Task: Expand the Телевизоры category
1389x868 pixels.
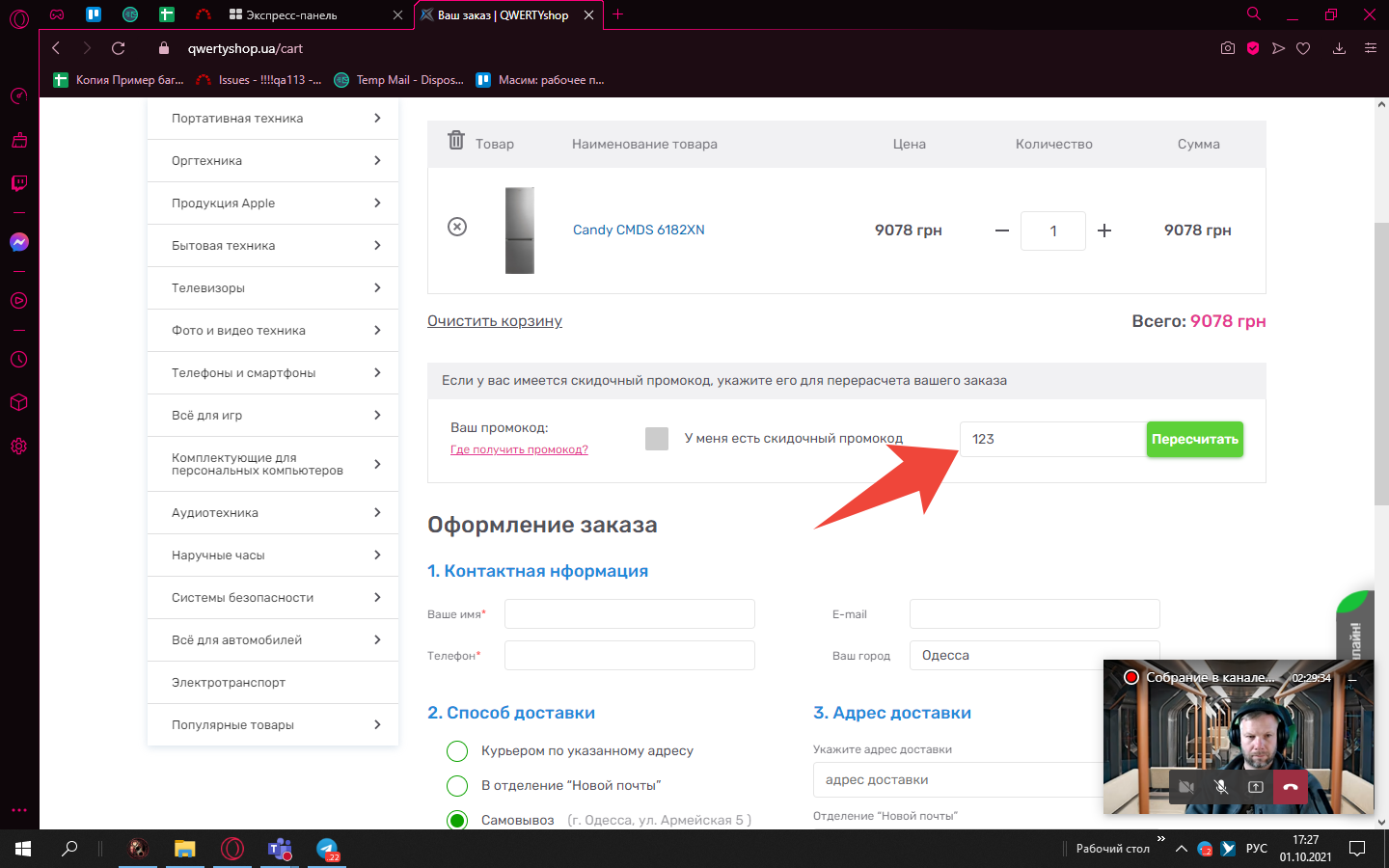Action: [273, 288]
